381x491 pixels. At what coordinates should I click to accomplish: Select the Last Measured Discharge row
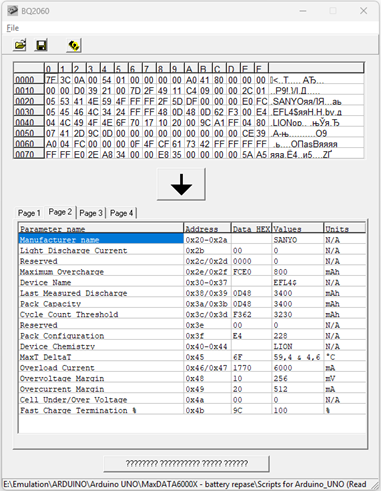tap(192, 293)
